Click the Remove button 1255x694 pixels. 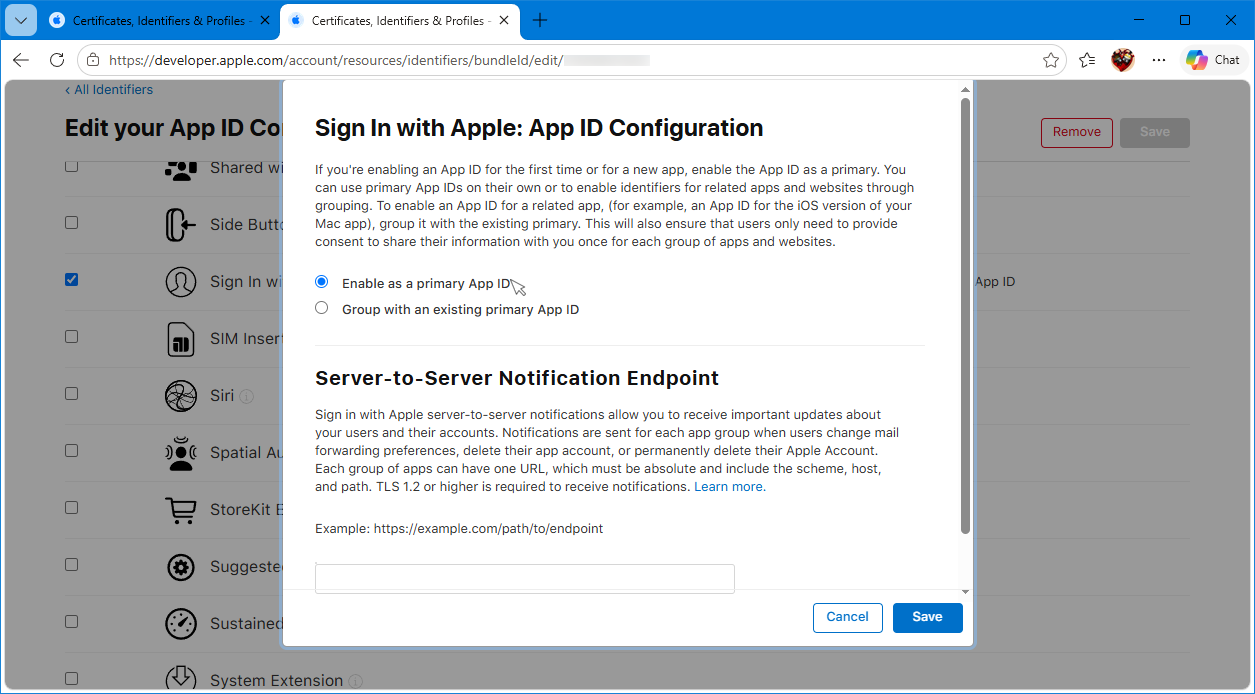[1076, 132]
